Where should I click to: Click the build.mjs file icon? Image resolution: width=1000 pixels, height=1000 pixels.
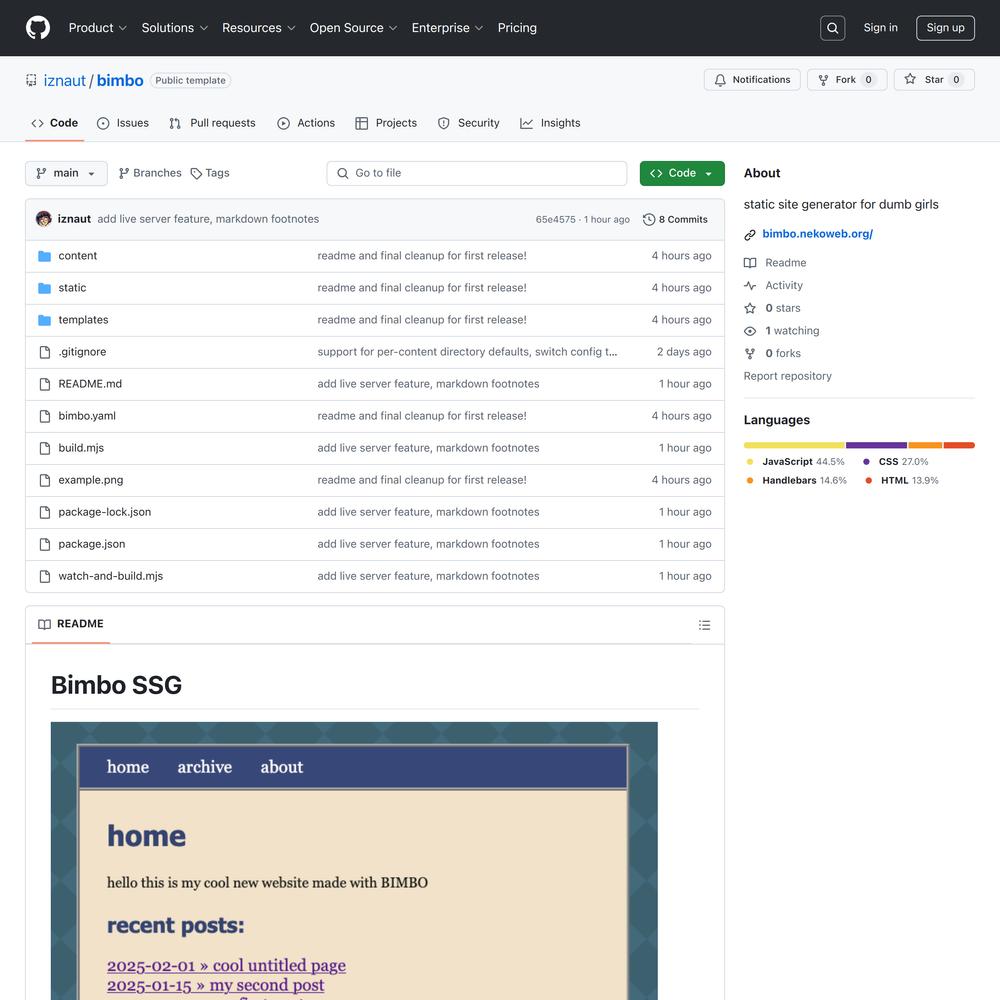point(45,448)
